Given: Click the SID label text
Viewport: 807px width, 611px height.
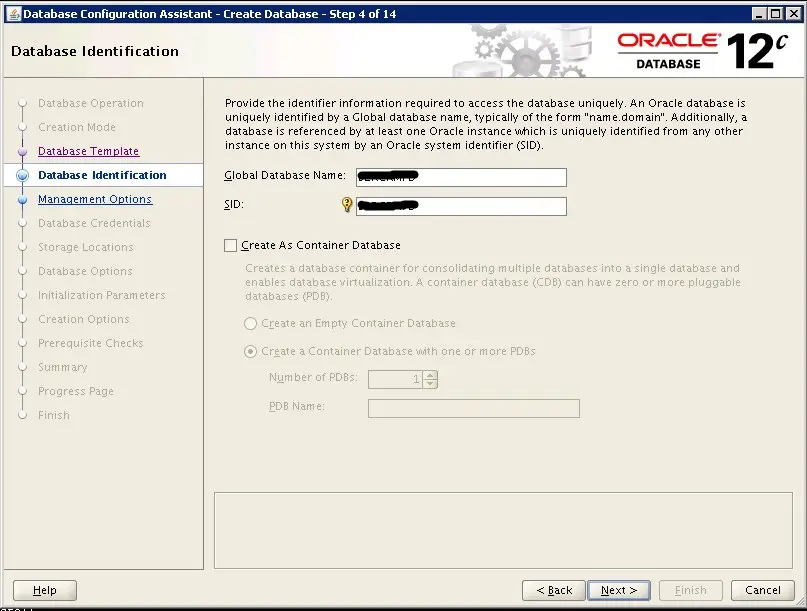Looking at the screenshot, I should pyautogui.click(x=234, y=205).
